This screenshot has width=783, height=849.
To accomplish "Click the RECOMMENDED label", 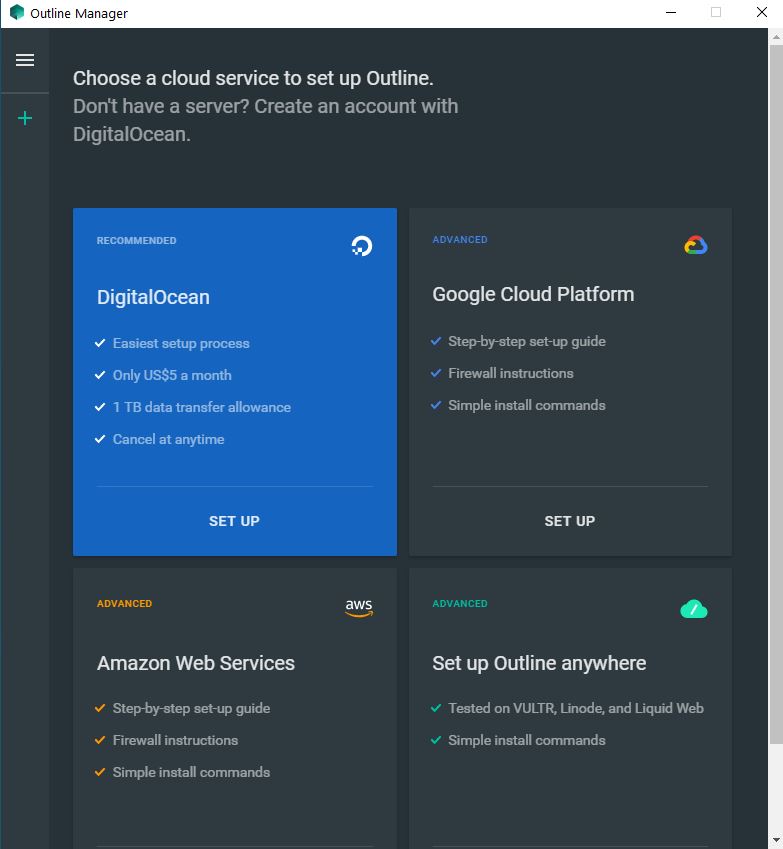I will coord(136,240).
